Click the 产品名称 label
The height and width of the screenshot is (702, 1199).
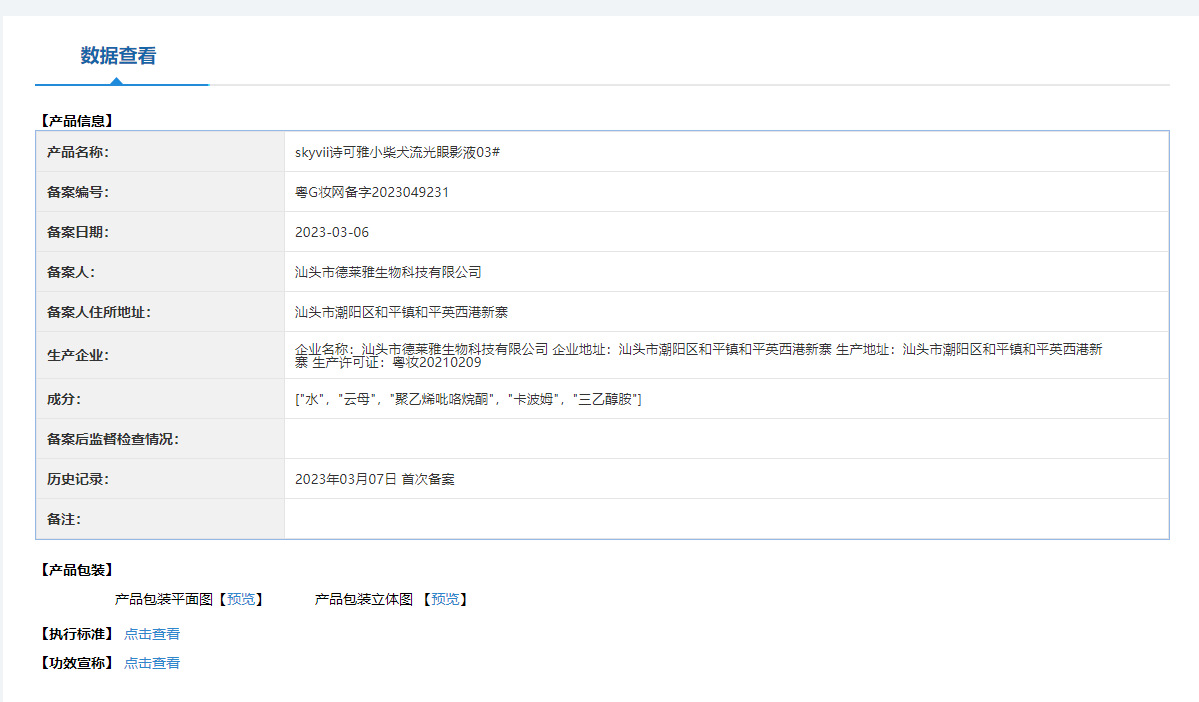(78, 152)
